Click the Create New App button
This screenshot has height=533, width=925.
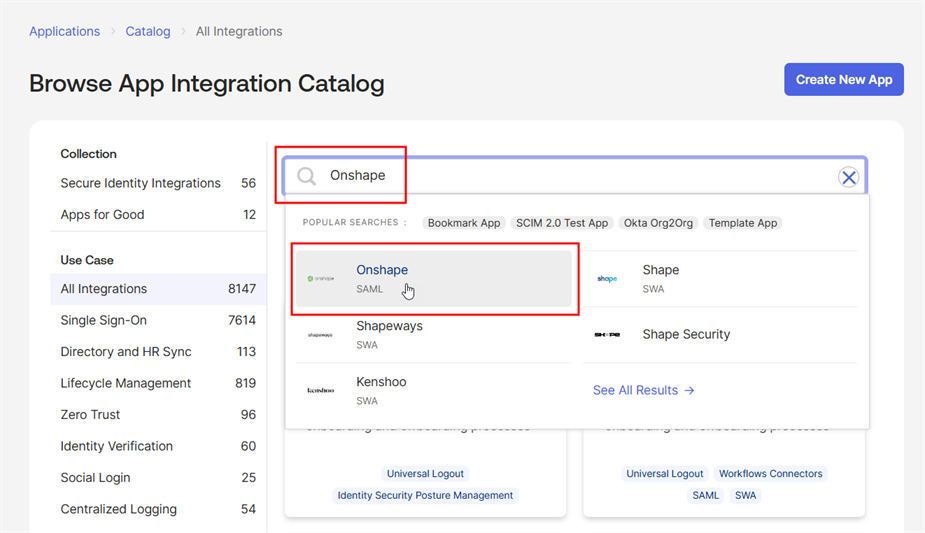843,80
